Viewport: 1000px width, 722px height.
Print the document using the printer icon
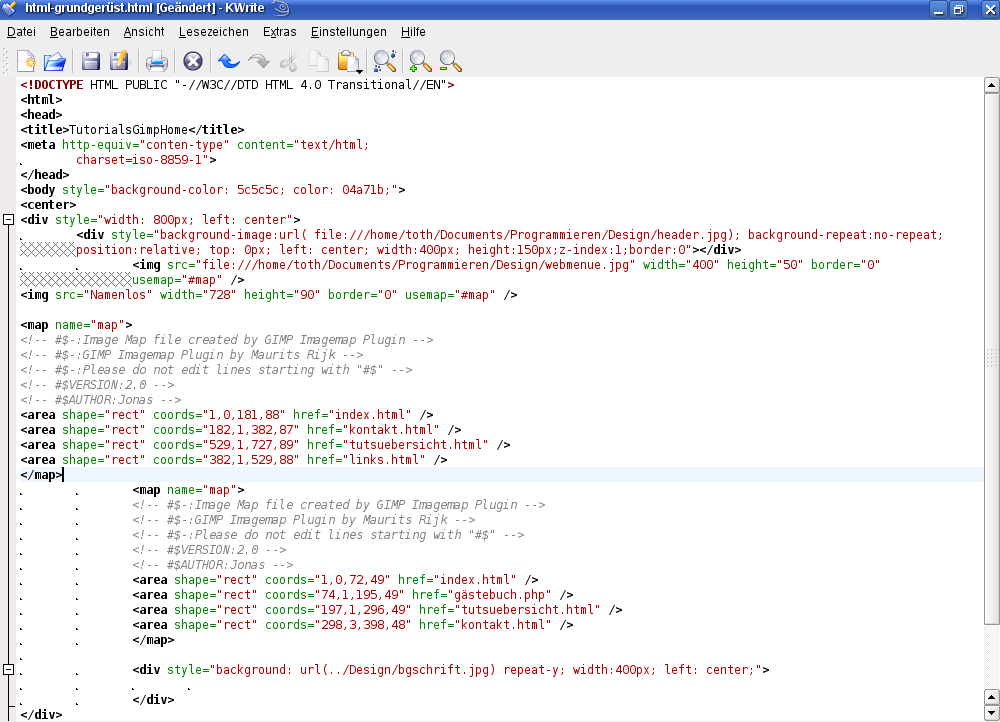(156, 61)
